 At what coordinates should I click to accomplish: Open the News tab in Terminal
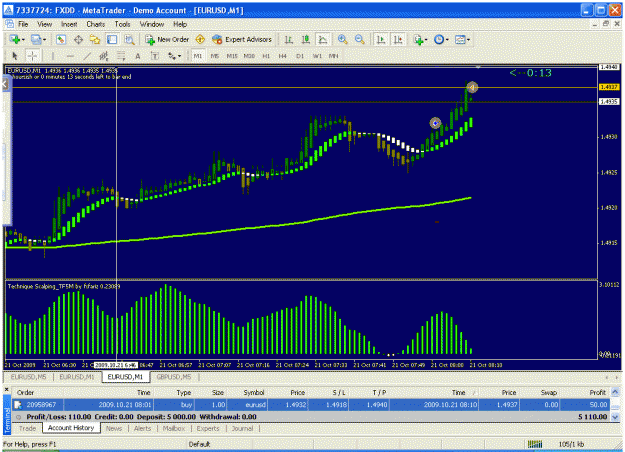114,428
